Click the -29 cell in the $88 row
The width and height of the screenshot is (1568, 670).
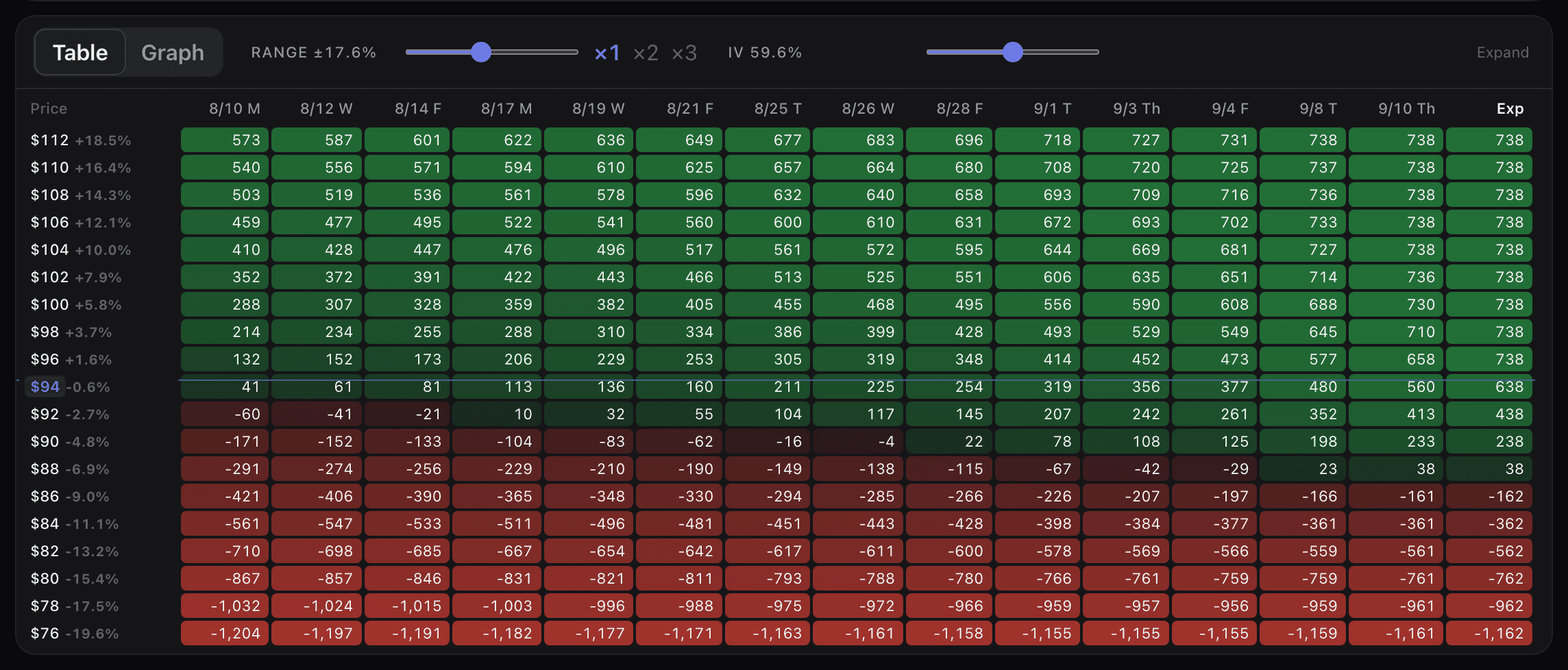pyautogui.click(x=1214, y=469)
